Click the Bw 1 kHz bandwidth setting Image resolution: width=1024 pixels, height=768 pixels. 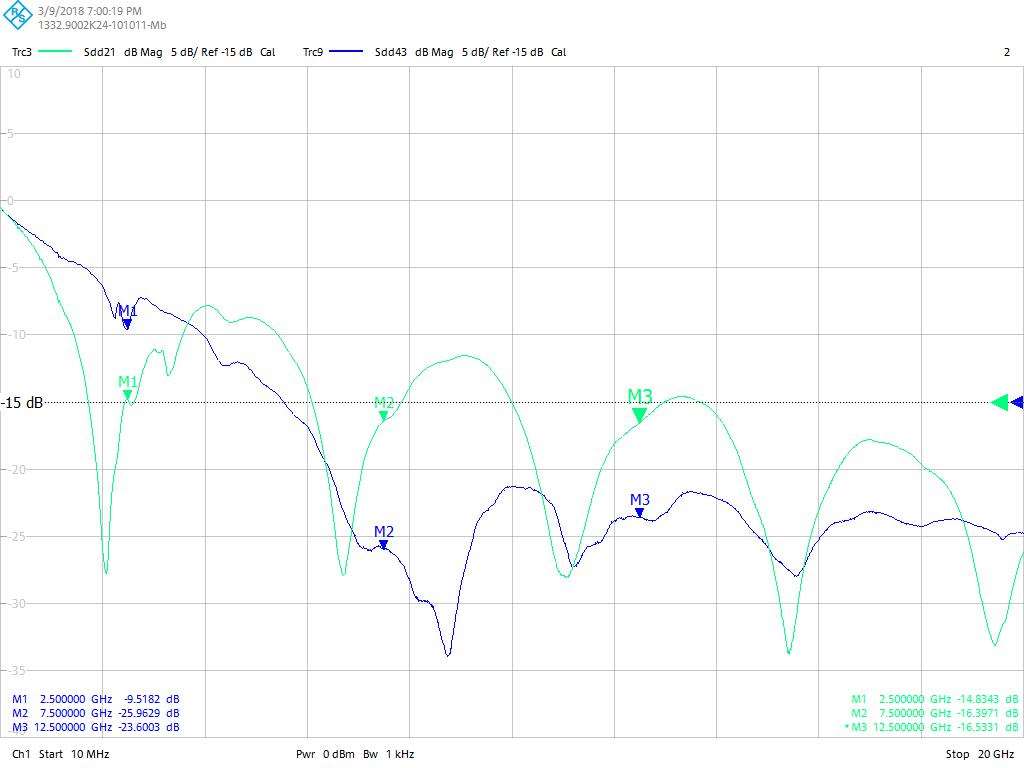[x=388, y=754]
